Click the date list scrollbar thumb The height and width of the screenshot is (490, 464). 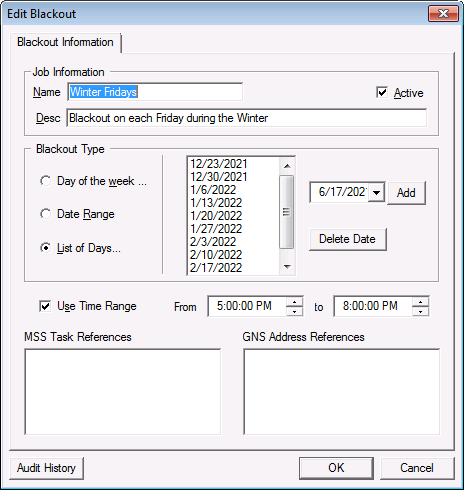point(287,212)
